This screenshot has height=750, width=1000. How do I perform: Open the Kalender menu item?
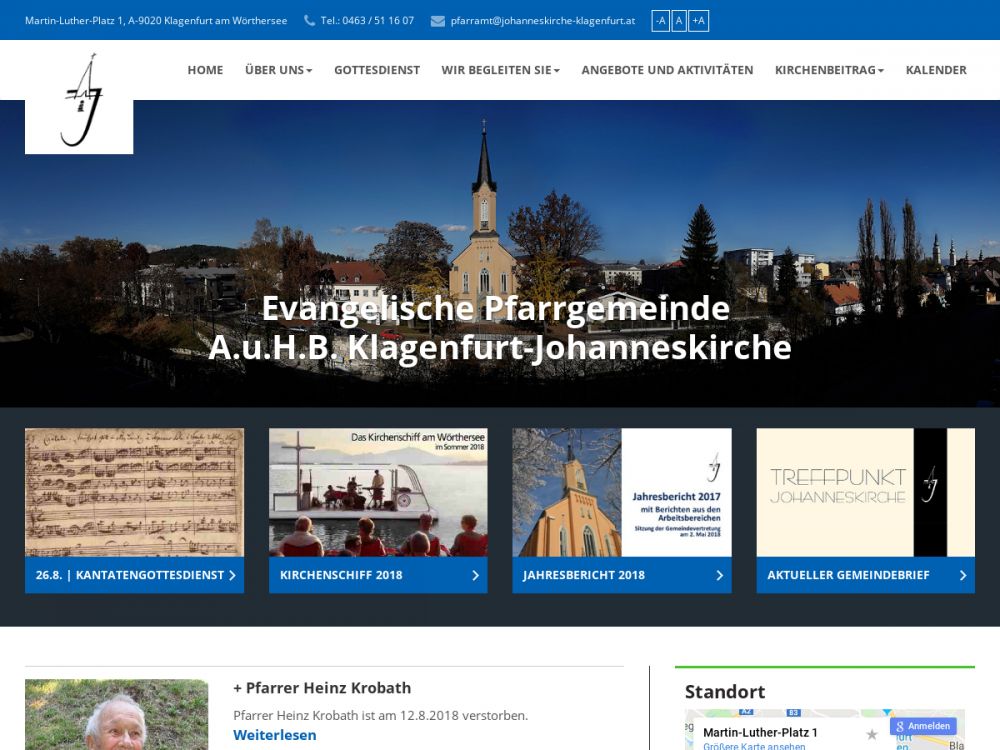point(936,70)
